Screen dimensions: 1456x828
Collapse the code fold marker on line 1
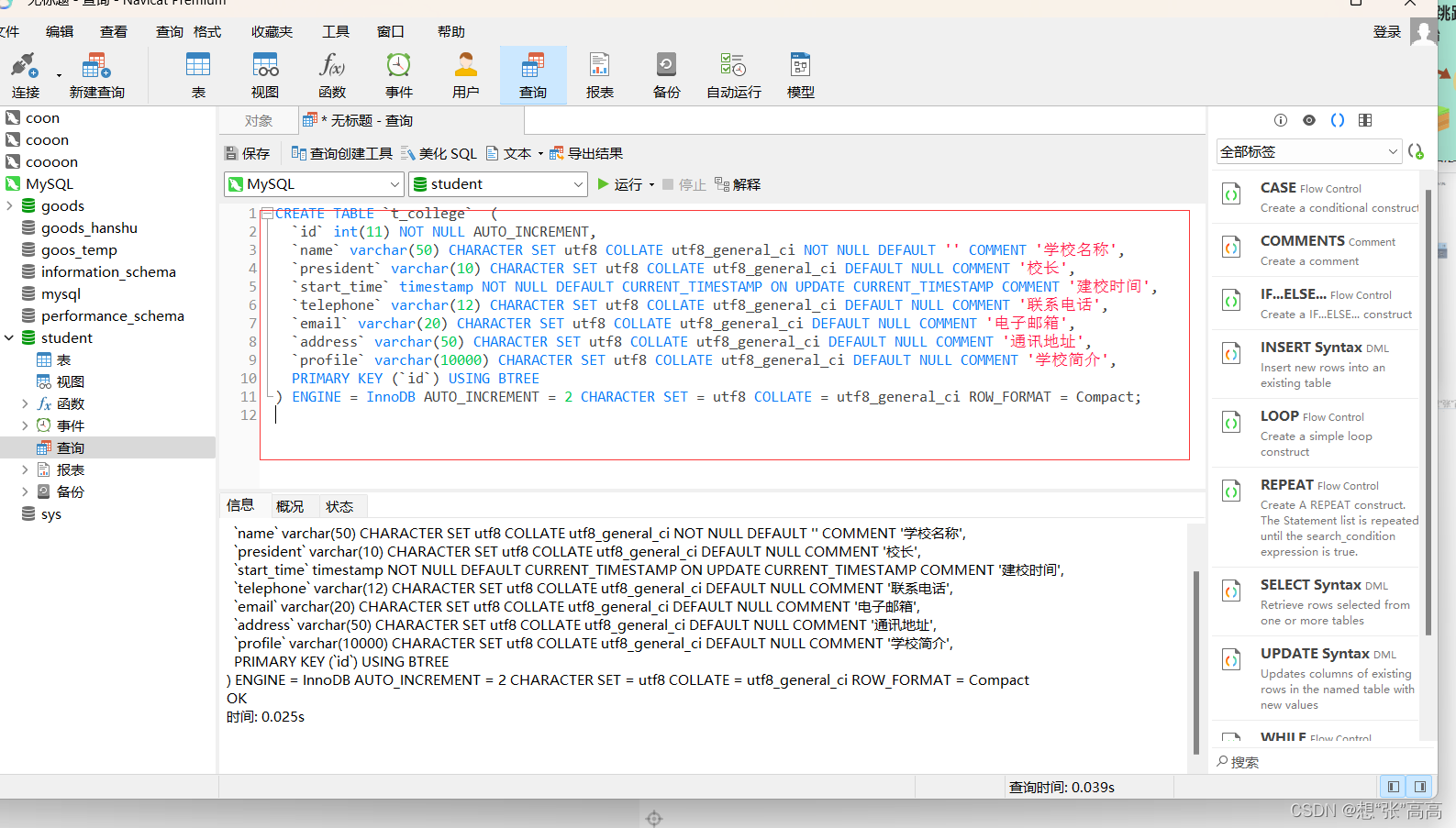coord(267,214)
